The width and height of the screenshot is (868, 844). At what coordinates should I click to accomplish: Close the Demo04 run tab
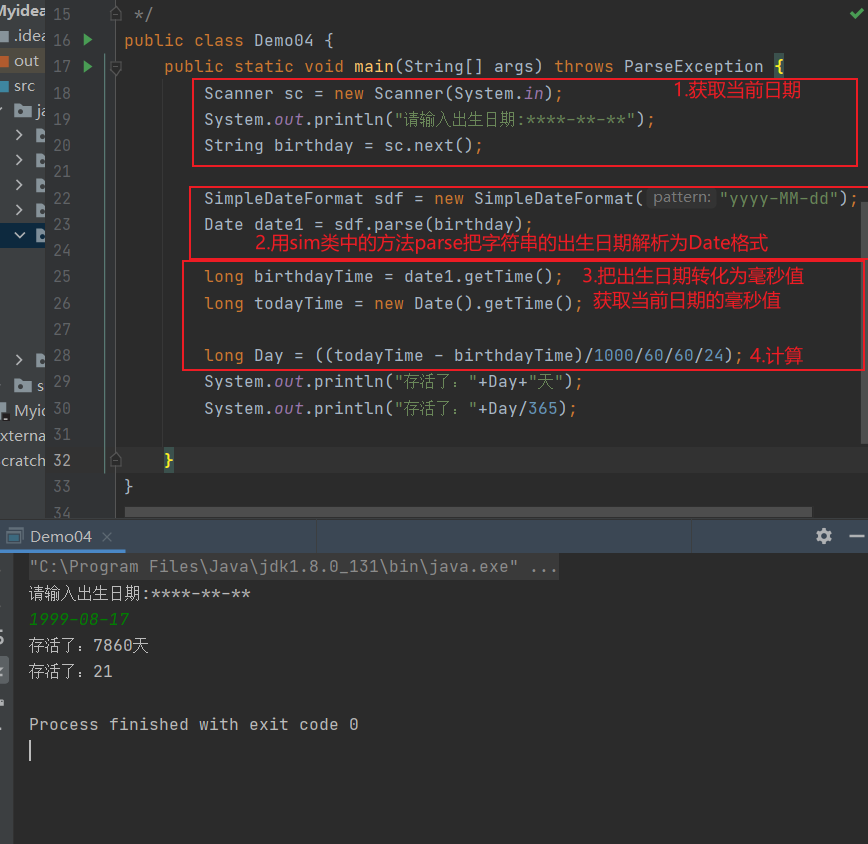click(107, 536)
